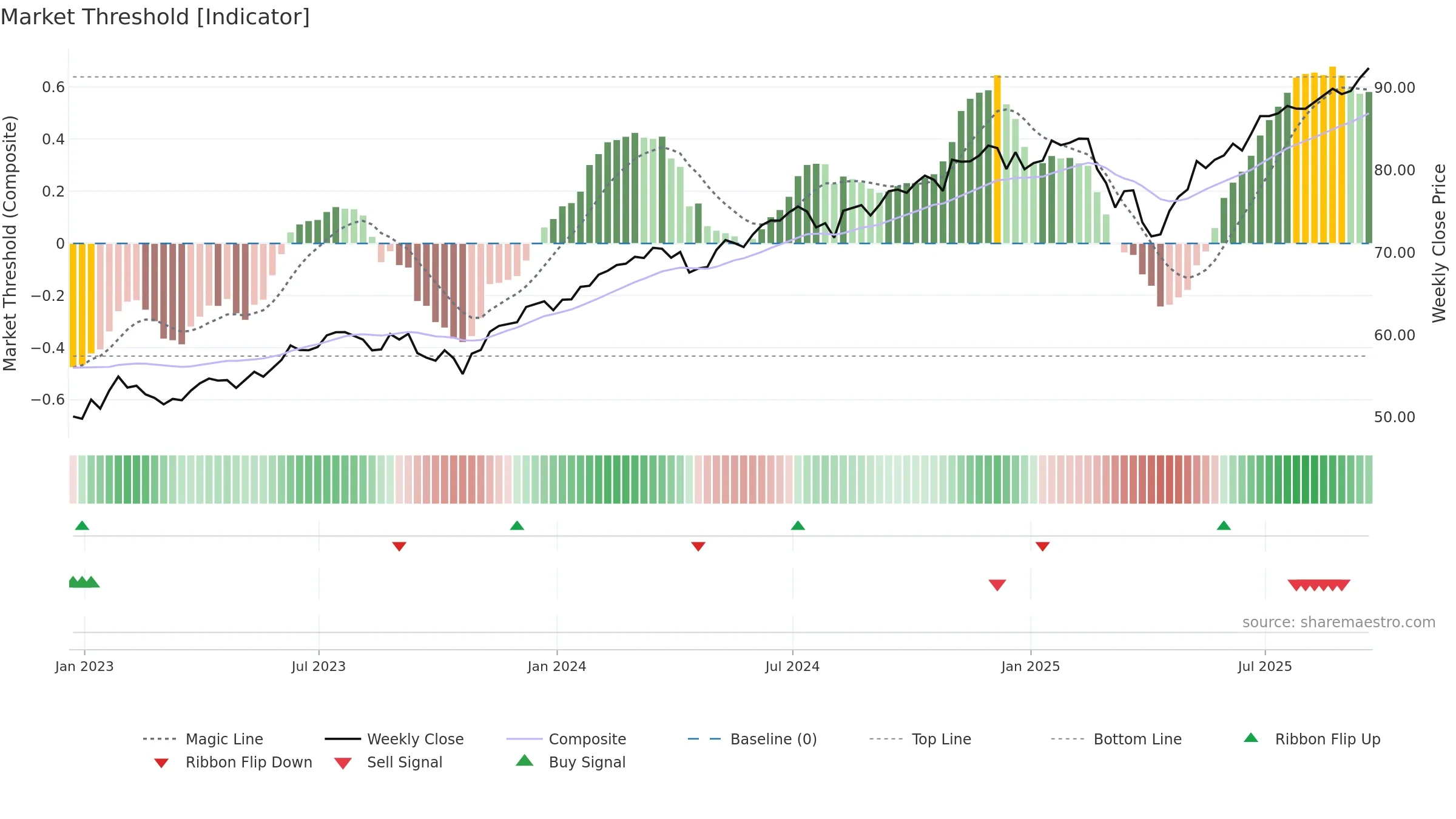This screenshot has height=819, width=1456.
Task: Toggle the Ribbon Flip Down legend entry
Action: point(232,762)
